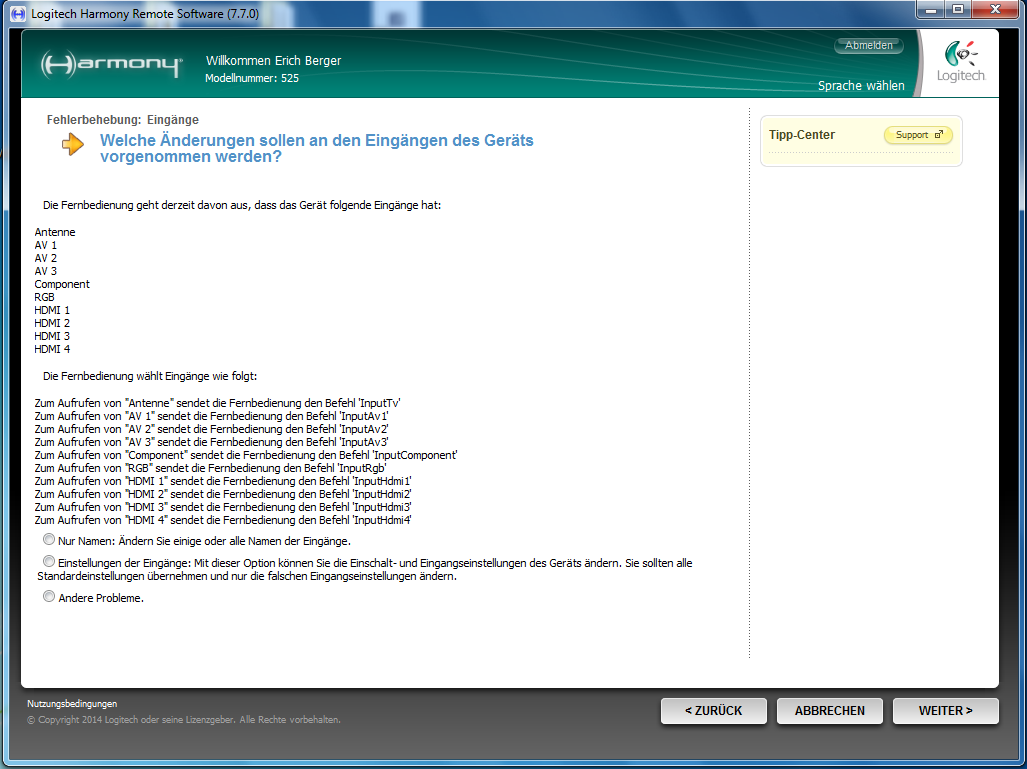The width and height of the screenshot is (1027, 769).
Task: Go back with the ZURÜCK button
Action: pos(713,711)
